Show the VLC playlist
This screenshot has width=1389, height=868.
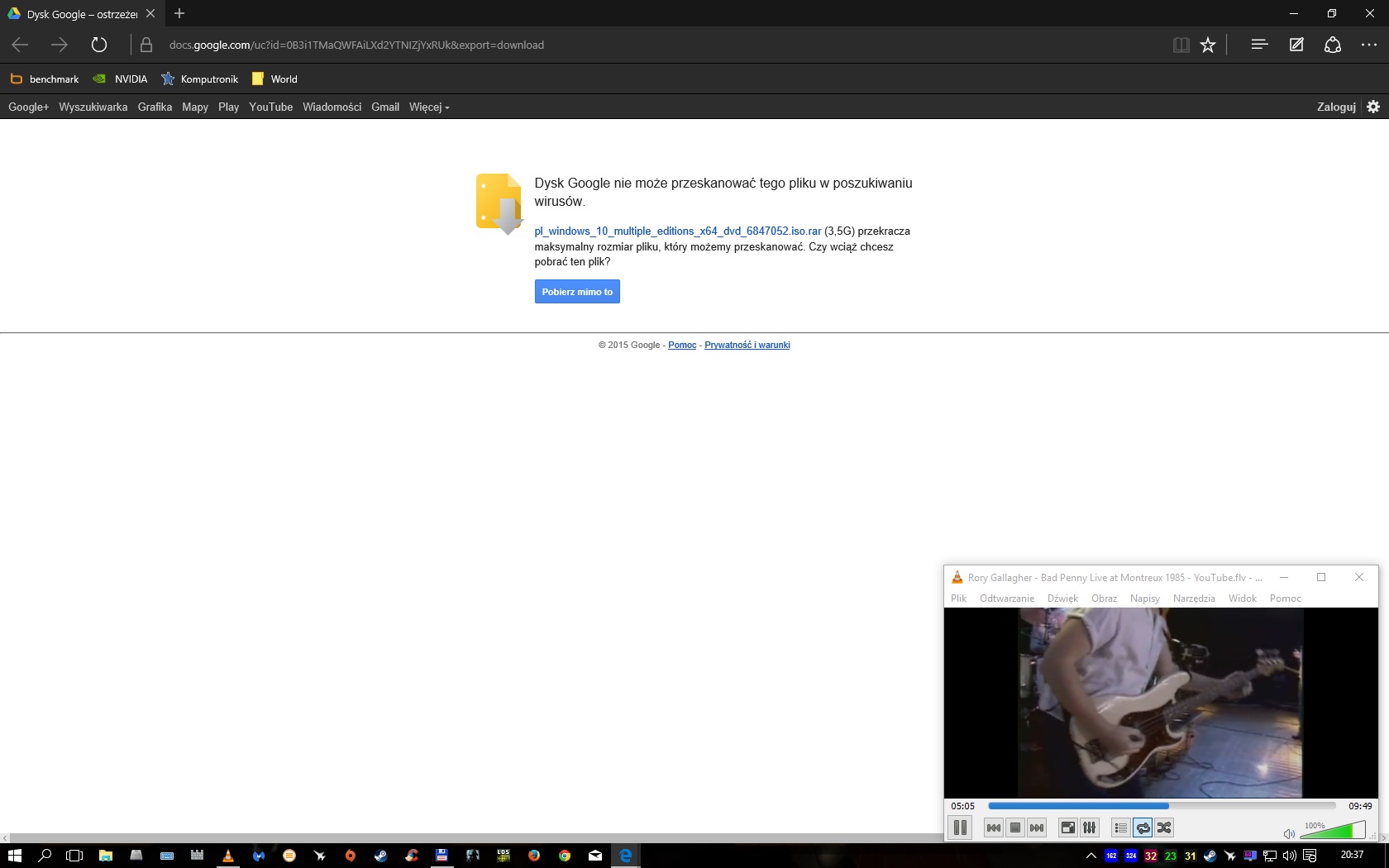pyautogui.click(x=1121, y=827)
